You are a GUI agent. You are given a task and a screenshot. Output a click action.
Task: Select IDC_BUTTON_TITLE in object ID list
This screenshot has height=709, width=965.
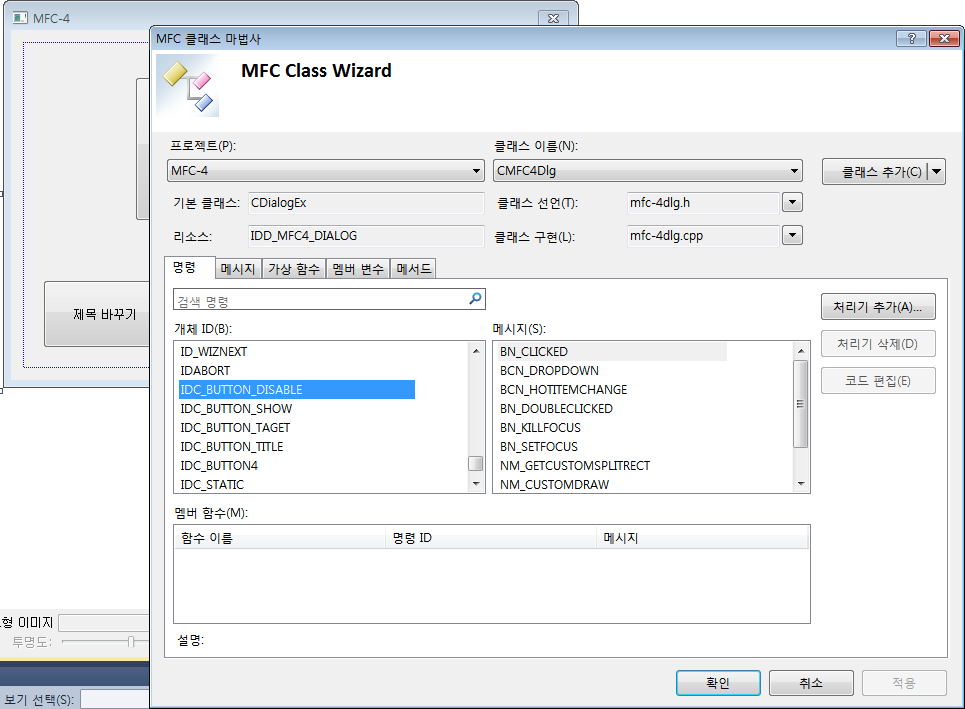(x=231, y=447)
